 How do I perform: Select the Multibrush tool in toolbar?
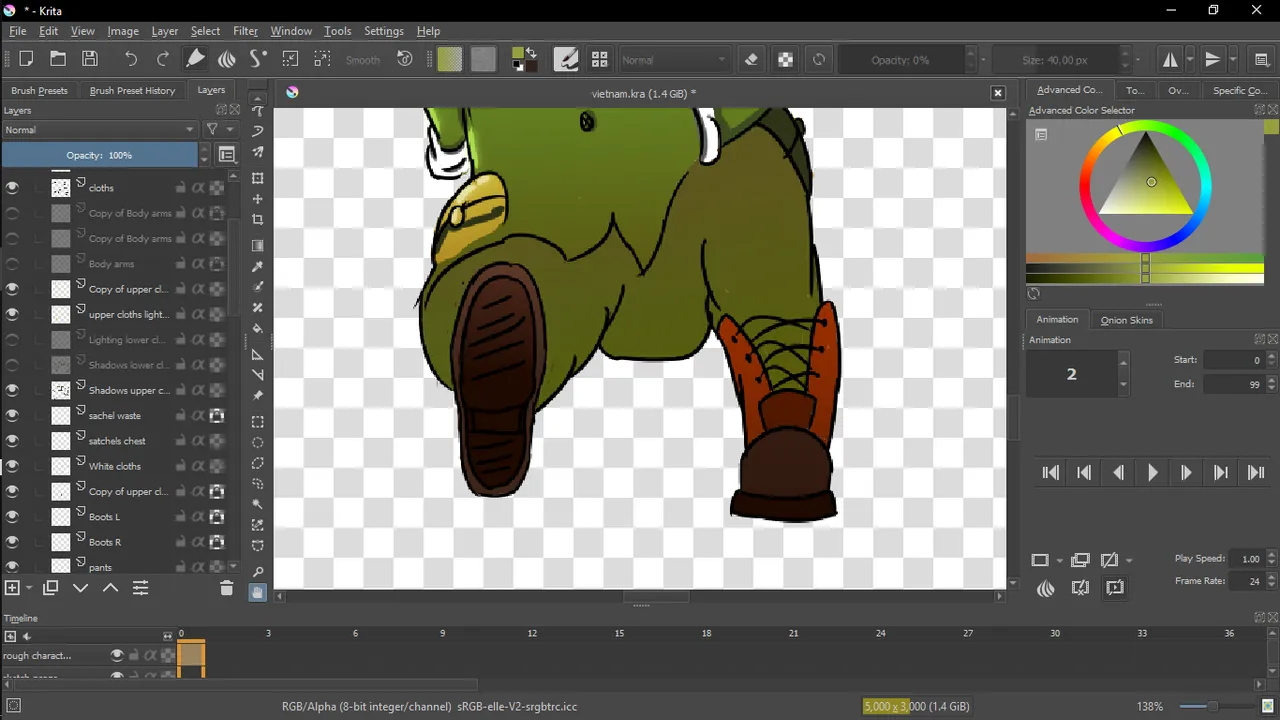click(227, 59)
